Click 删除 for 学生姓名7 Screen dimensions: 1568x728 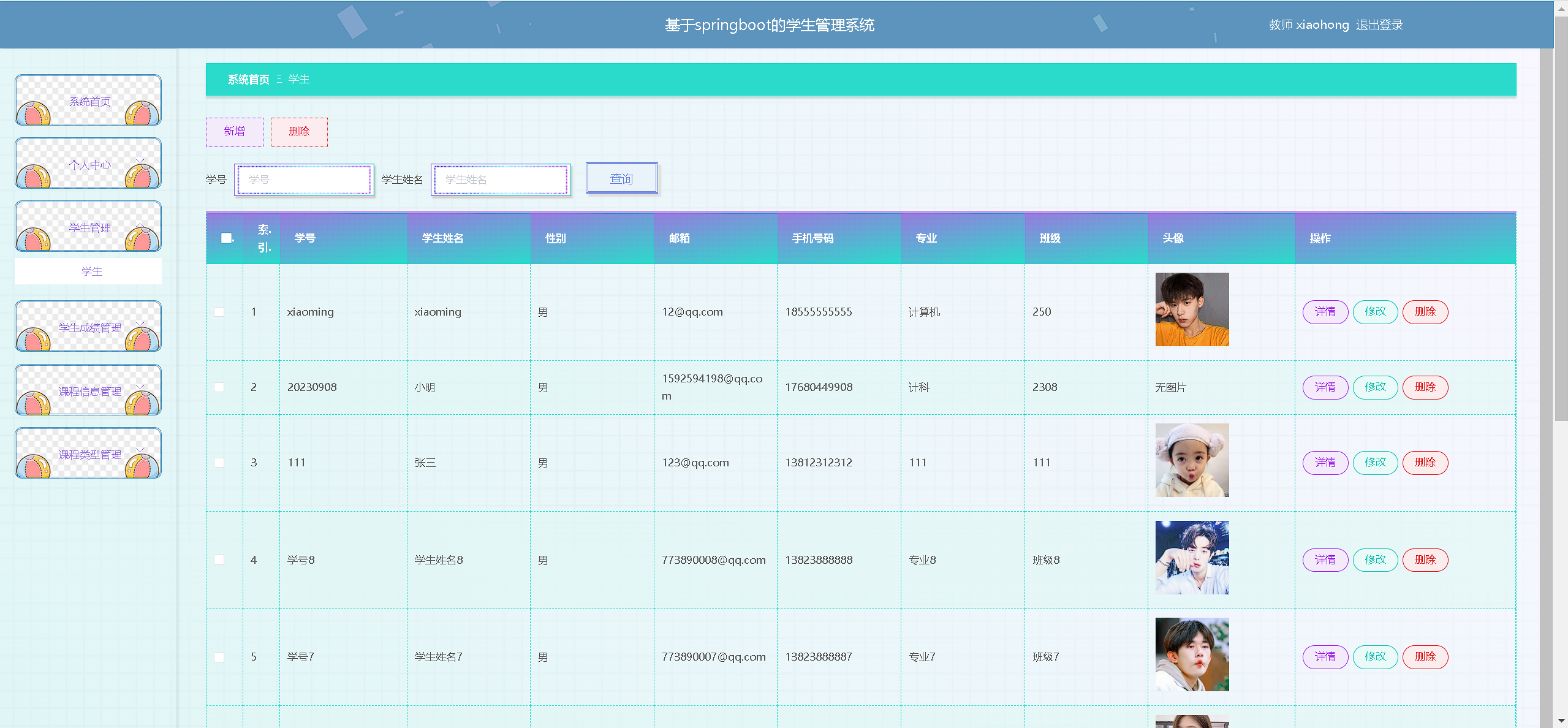(1425, 657)
